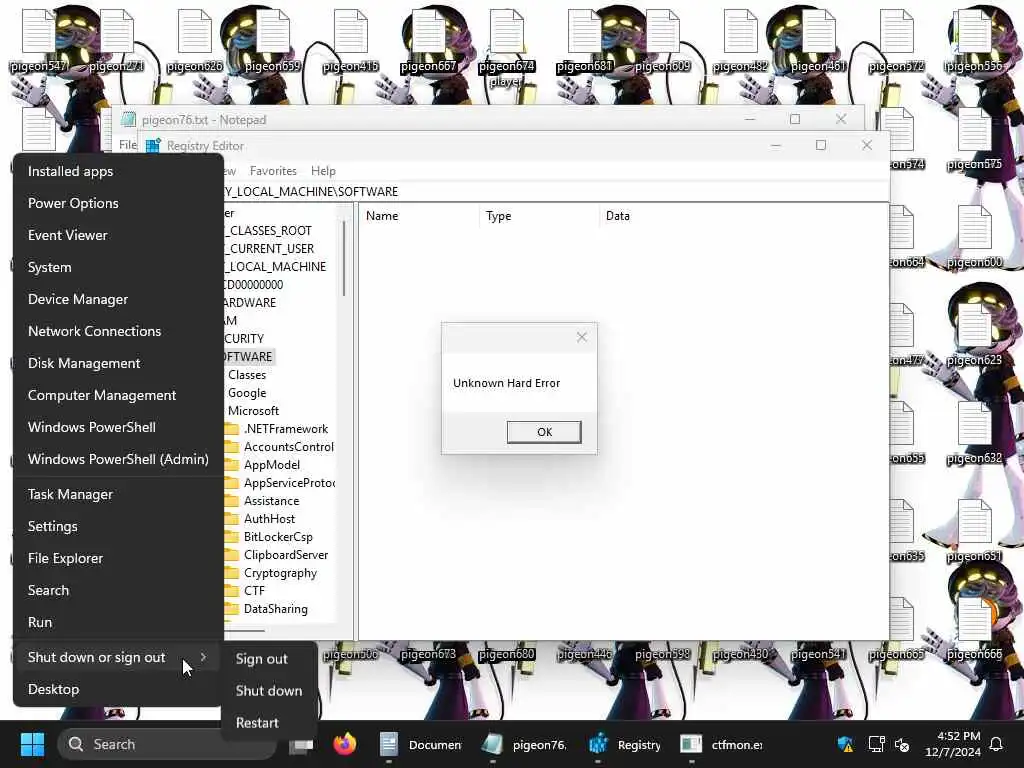Click the taskbar Search box
Screen dimensions: 1024x768
(x=167, y=744)
